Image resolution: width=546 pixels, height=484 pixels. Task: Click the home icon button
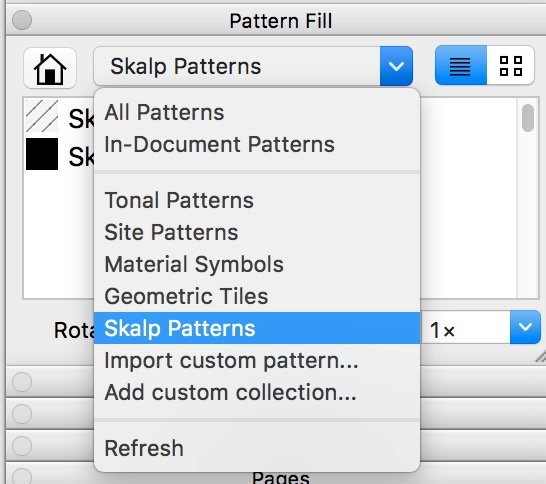pyautogui.click(x=50, y=68)
